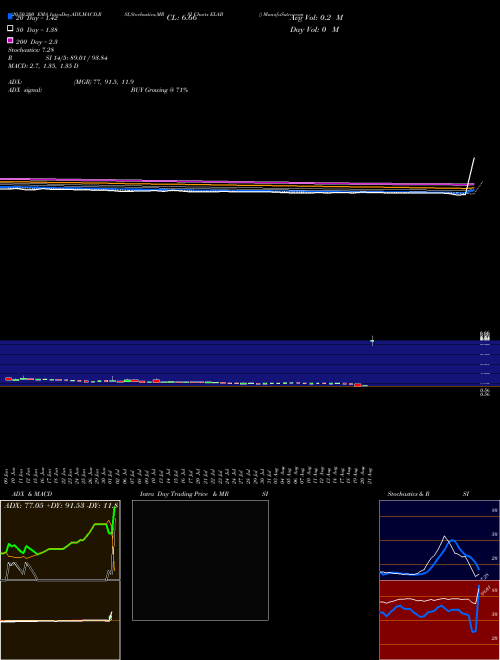Screen dimensions: 500x660
Task: Click the ADX (MGR) values text
Action: pyautogui.click(x=104, y=82)
